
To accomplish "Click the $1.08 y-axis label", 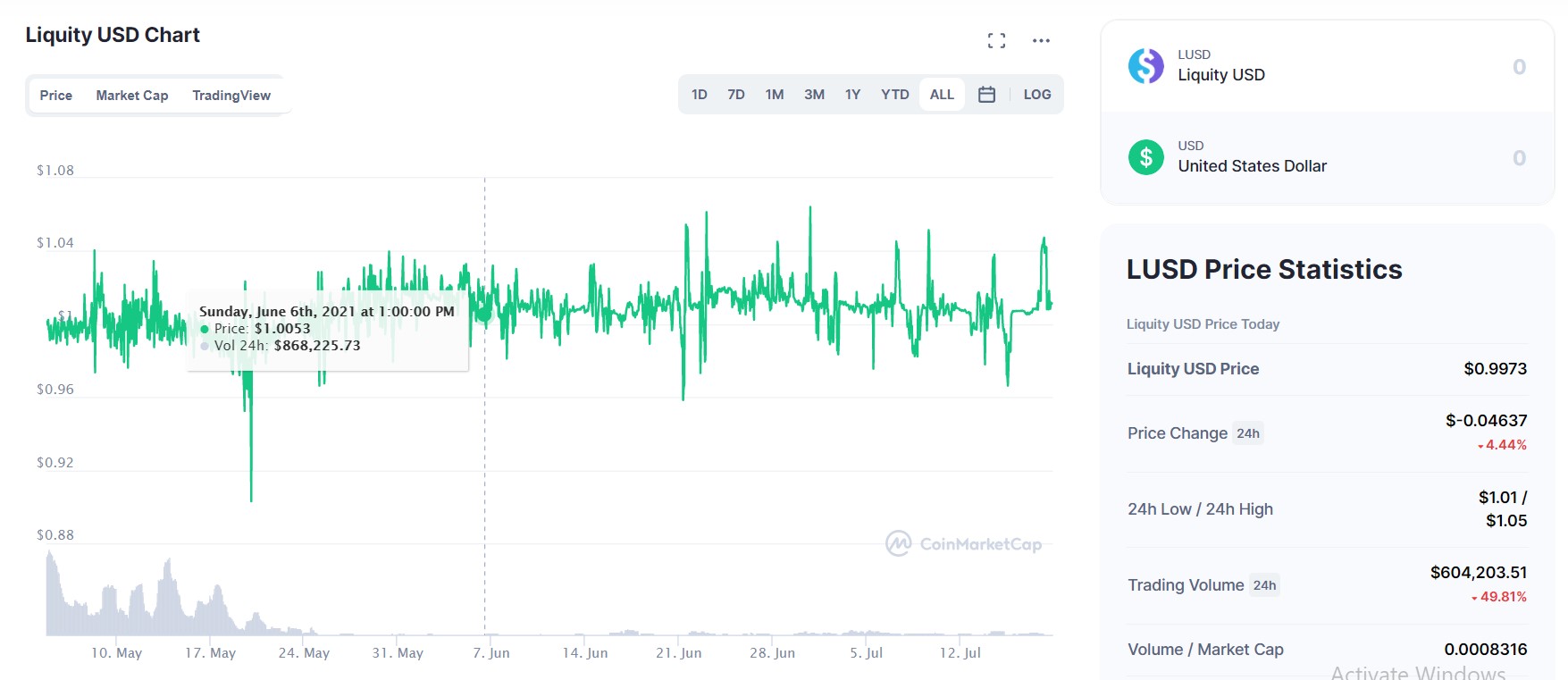I will click(55, 171).
